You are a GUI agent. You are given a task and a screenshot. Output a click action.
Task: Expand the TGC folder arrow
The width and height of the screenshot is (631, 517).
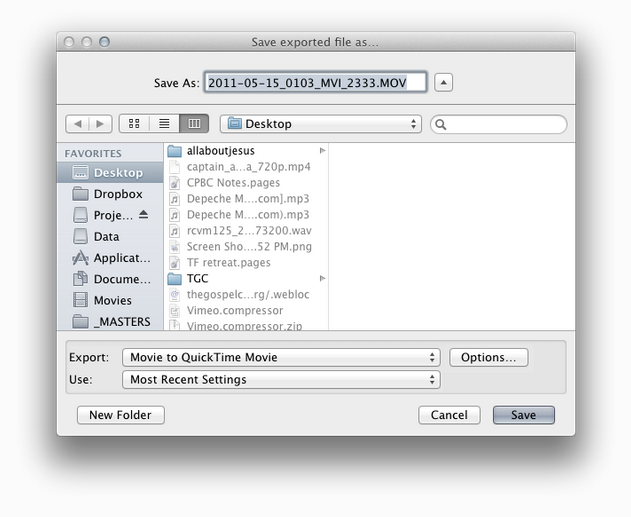click(322, 278)
